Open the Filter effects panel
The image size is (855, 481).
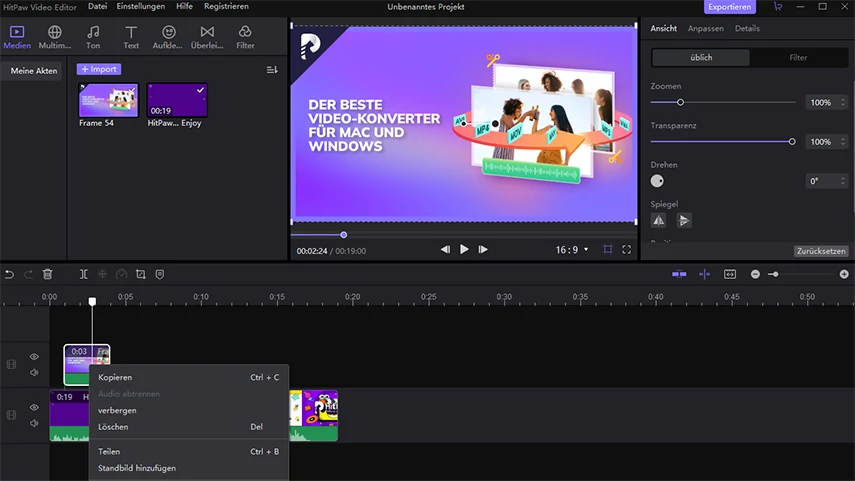point(245,37)
